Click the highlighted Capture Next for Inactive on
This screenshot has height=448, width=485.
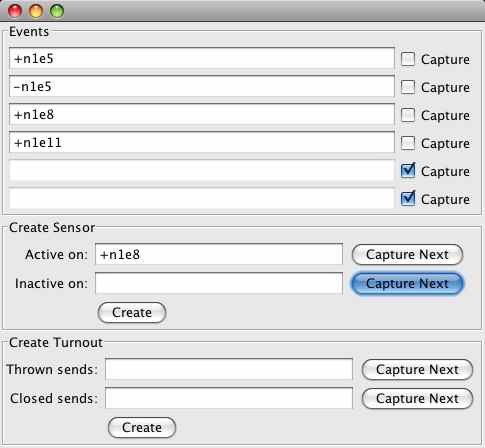click(407, 284)
